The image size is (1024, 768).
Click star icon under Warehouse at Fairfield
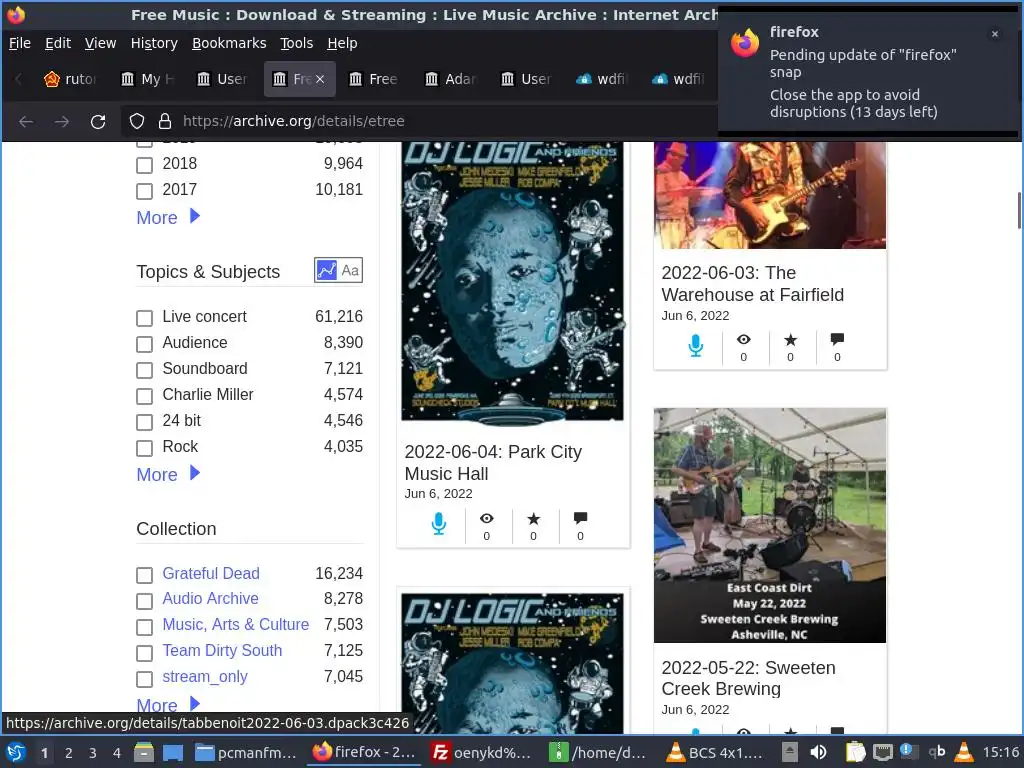(791, 340)
